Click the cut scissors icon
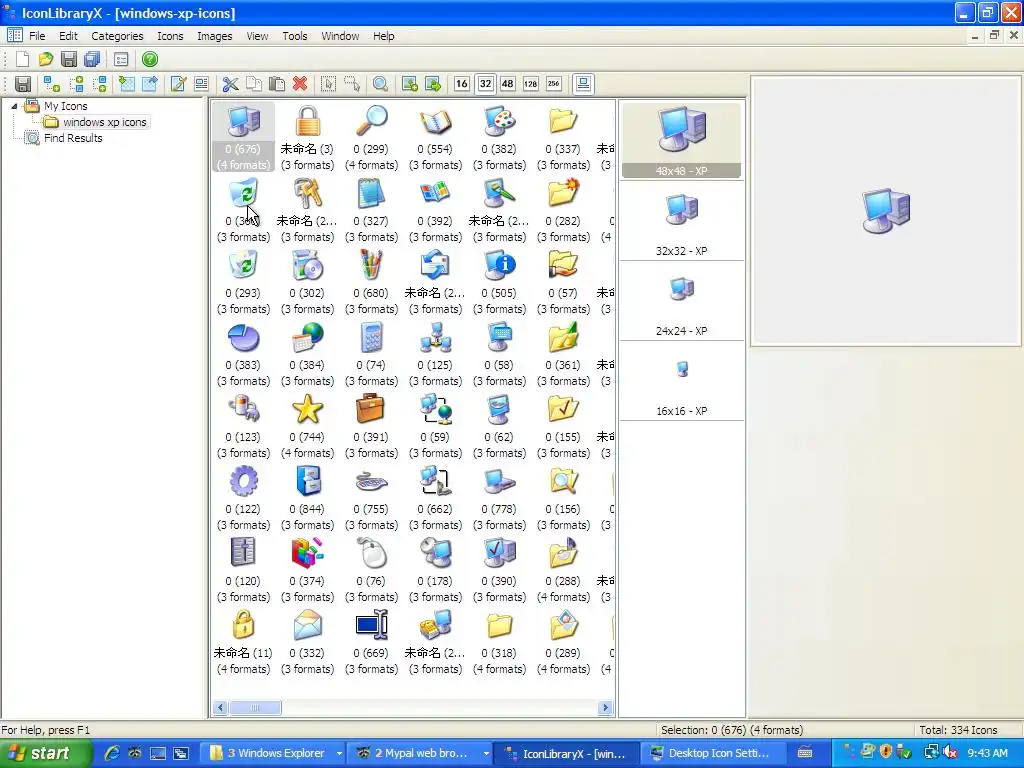 click(x=230, y=84)
